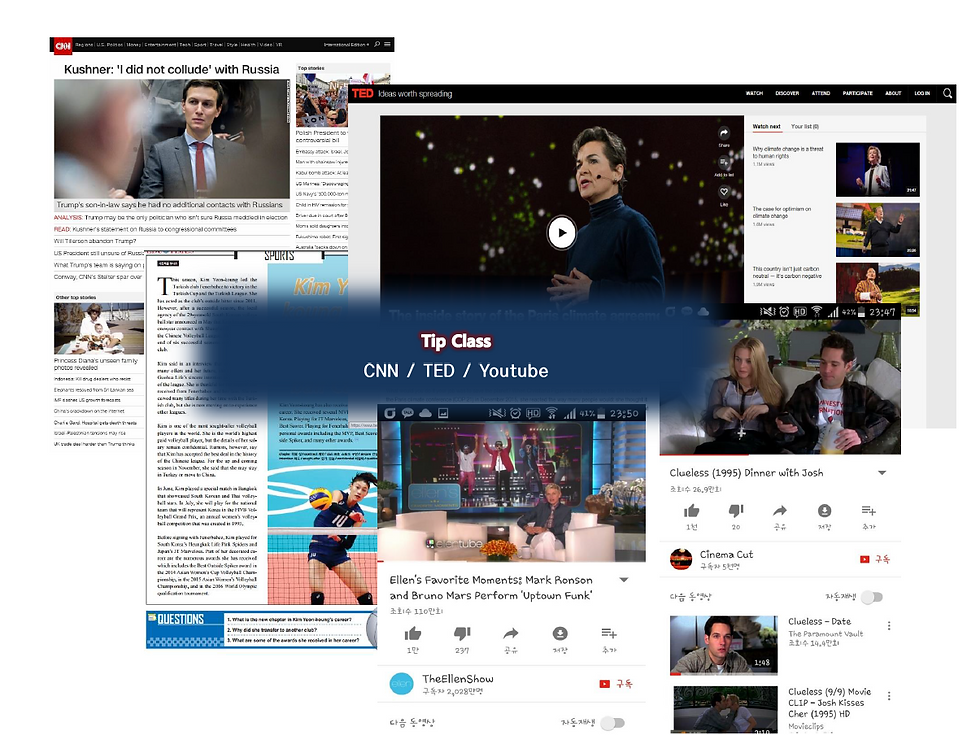Open TheEllenShow channel avatar

(x=401, y=684)
